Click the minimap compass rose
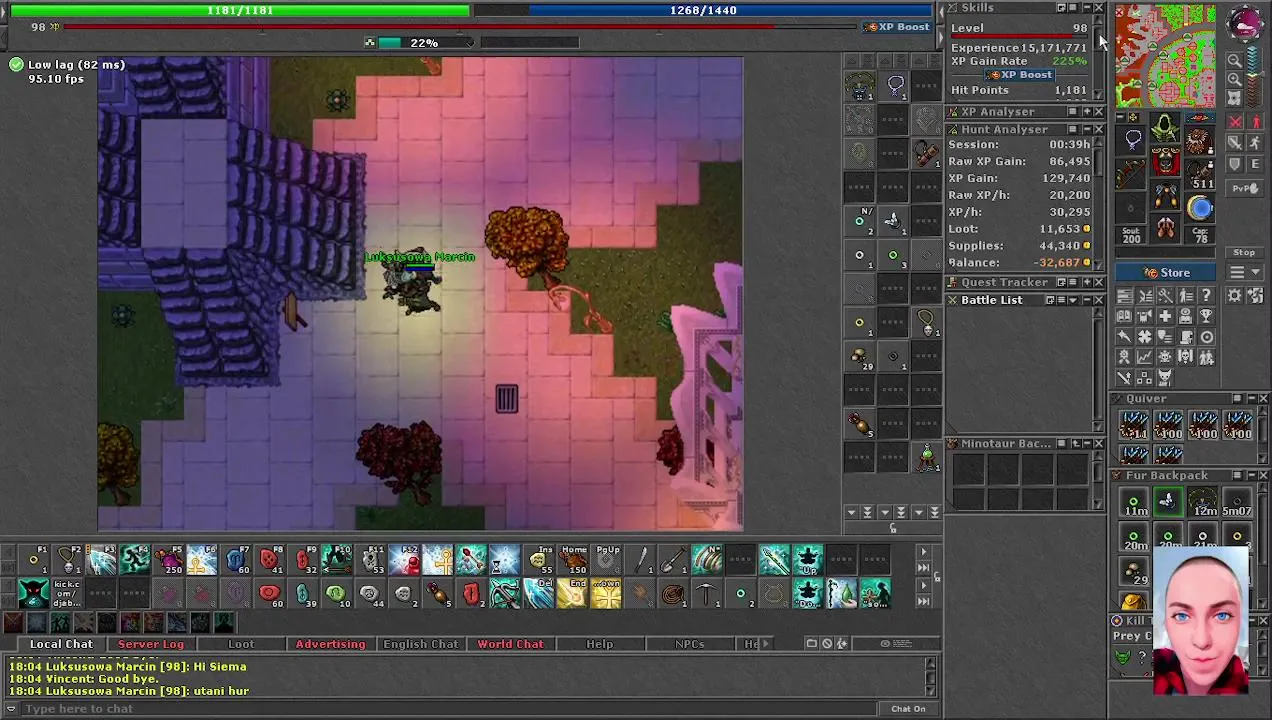1272x720 pixels. (1245, 22)
